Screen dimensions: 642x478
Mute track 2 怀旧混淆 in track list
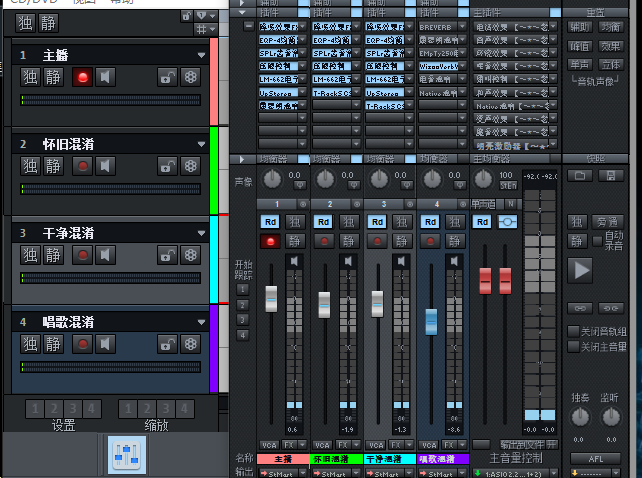coord(53,166)
